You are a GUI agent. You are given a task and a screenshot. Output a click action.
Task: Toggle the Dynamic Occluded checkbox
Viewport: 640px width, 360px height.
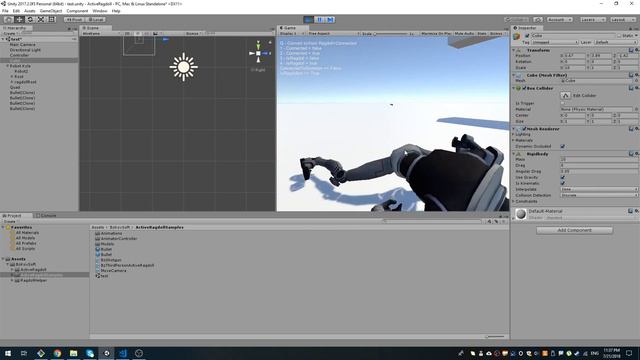[x=562, y=146]
